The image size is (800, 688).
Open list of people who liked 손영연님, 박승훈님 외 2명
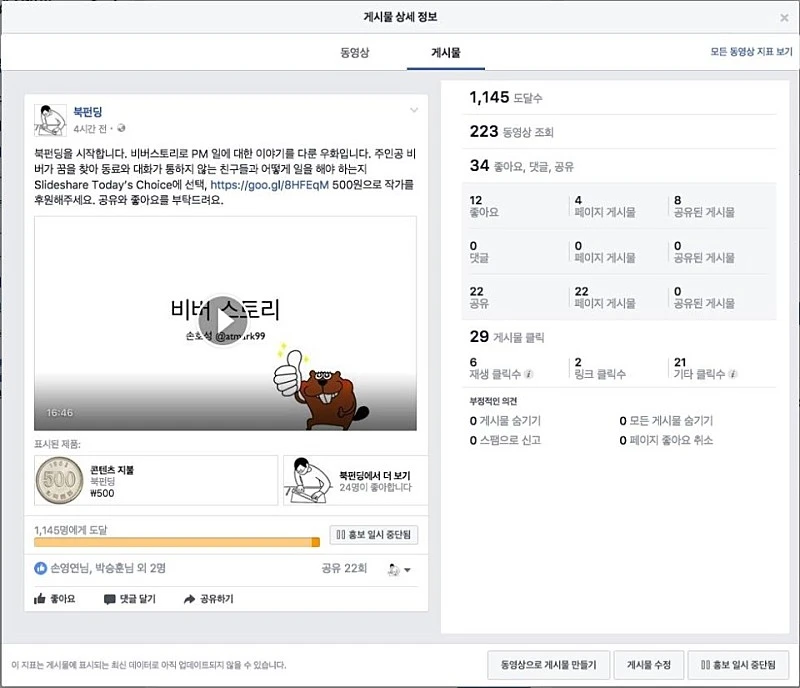108,568
